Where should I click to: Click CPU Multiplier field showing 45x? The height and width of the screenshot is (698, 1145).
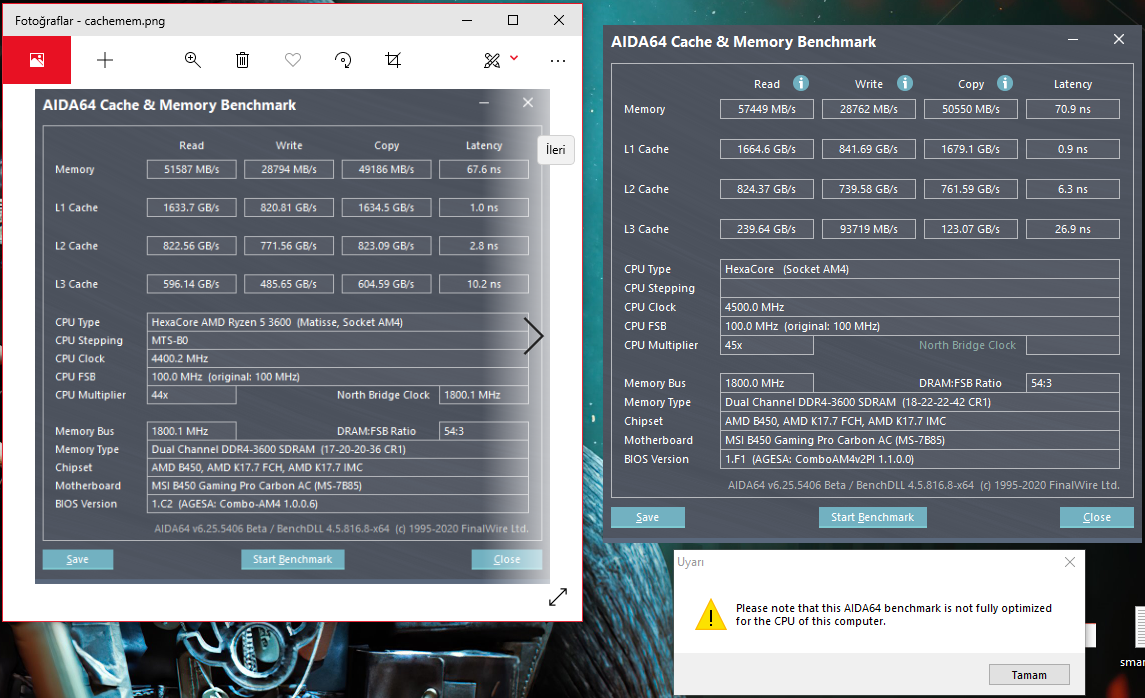[767, 345]
